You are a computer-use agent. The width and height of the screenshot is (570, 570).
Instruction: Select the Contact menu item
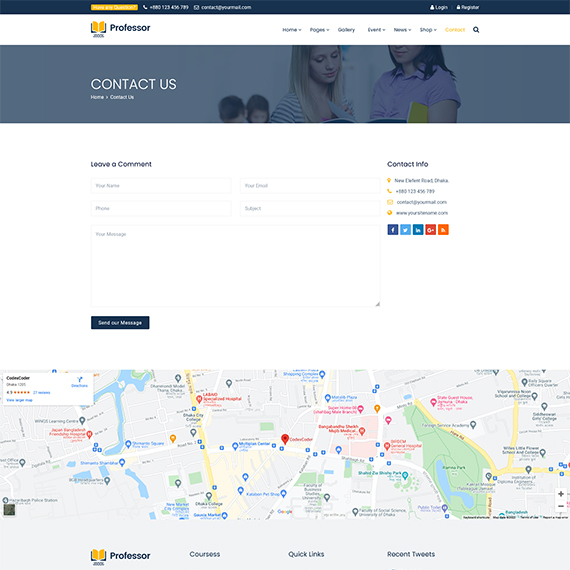coord(455,30)
